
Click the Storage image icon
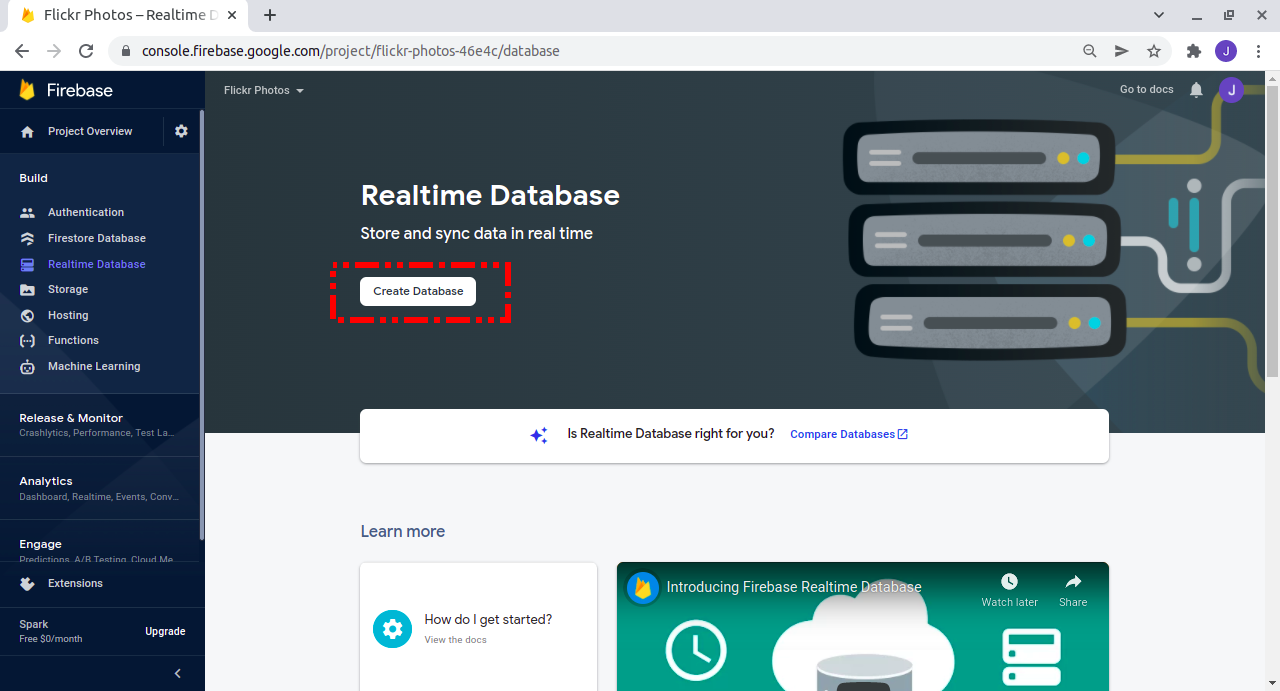pyautogui.click(x=28, y=289)
